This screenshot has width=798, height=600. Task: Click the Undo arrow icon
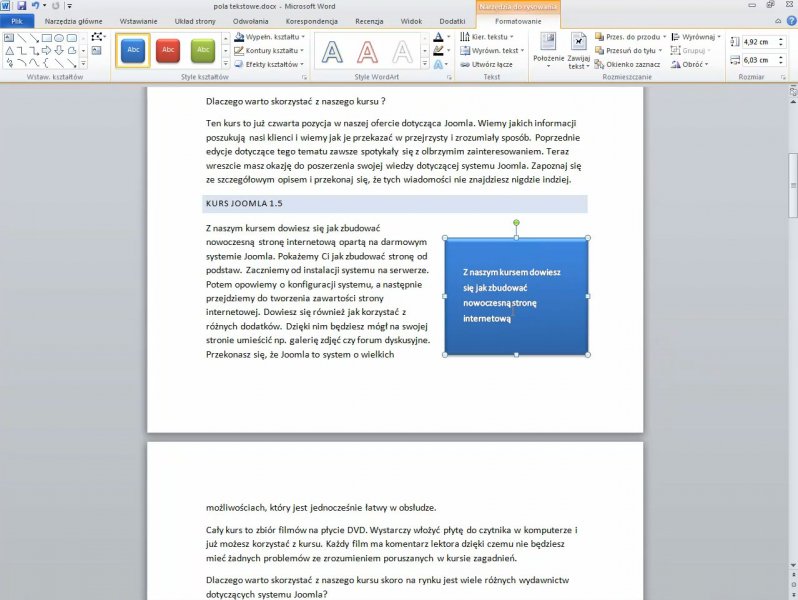click(34, 5)
